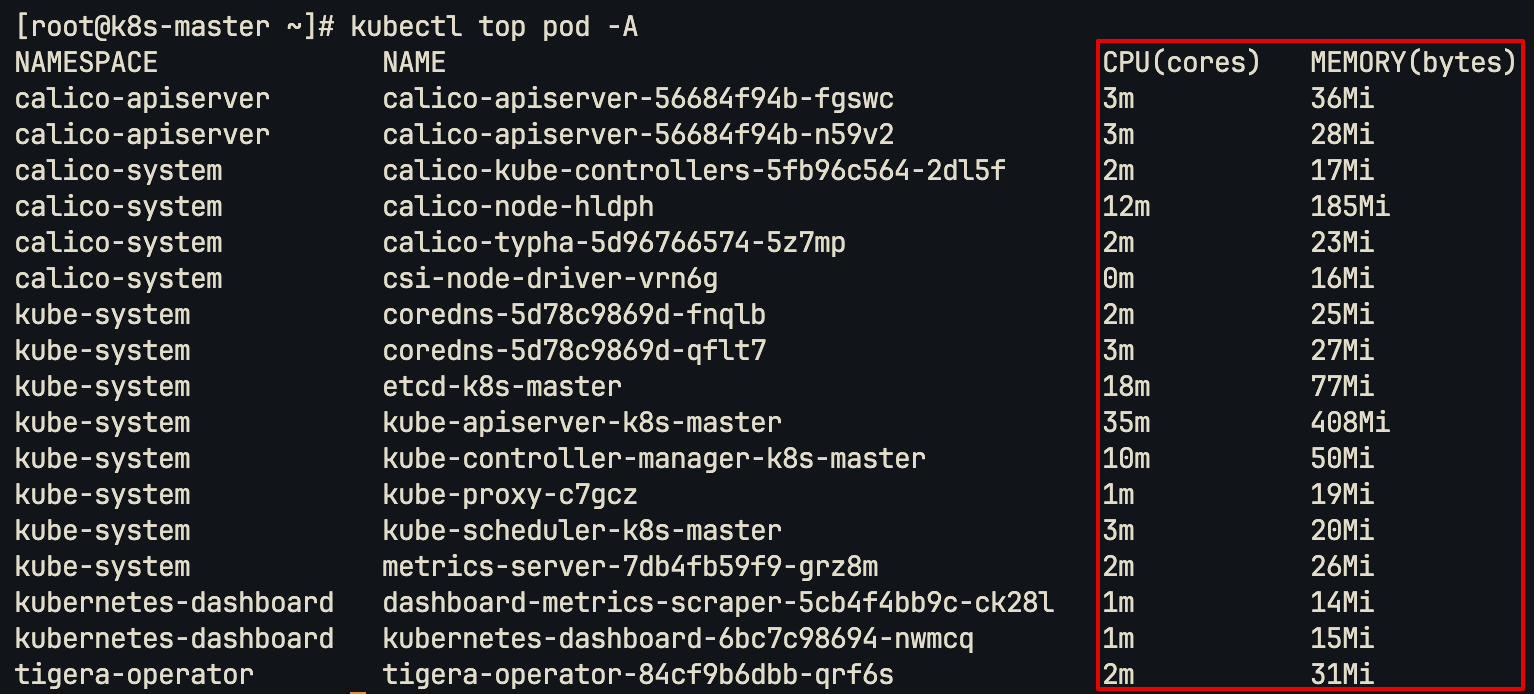The image size is (1534, 694).
Task: Click the MEMORY(bytes) column header
Action: [x=1414, y=63]
